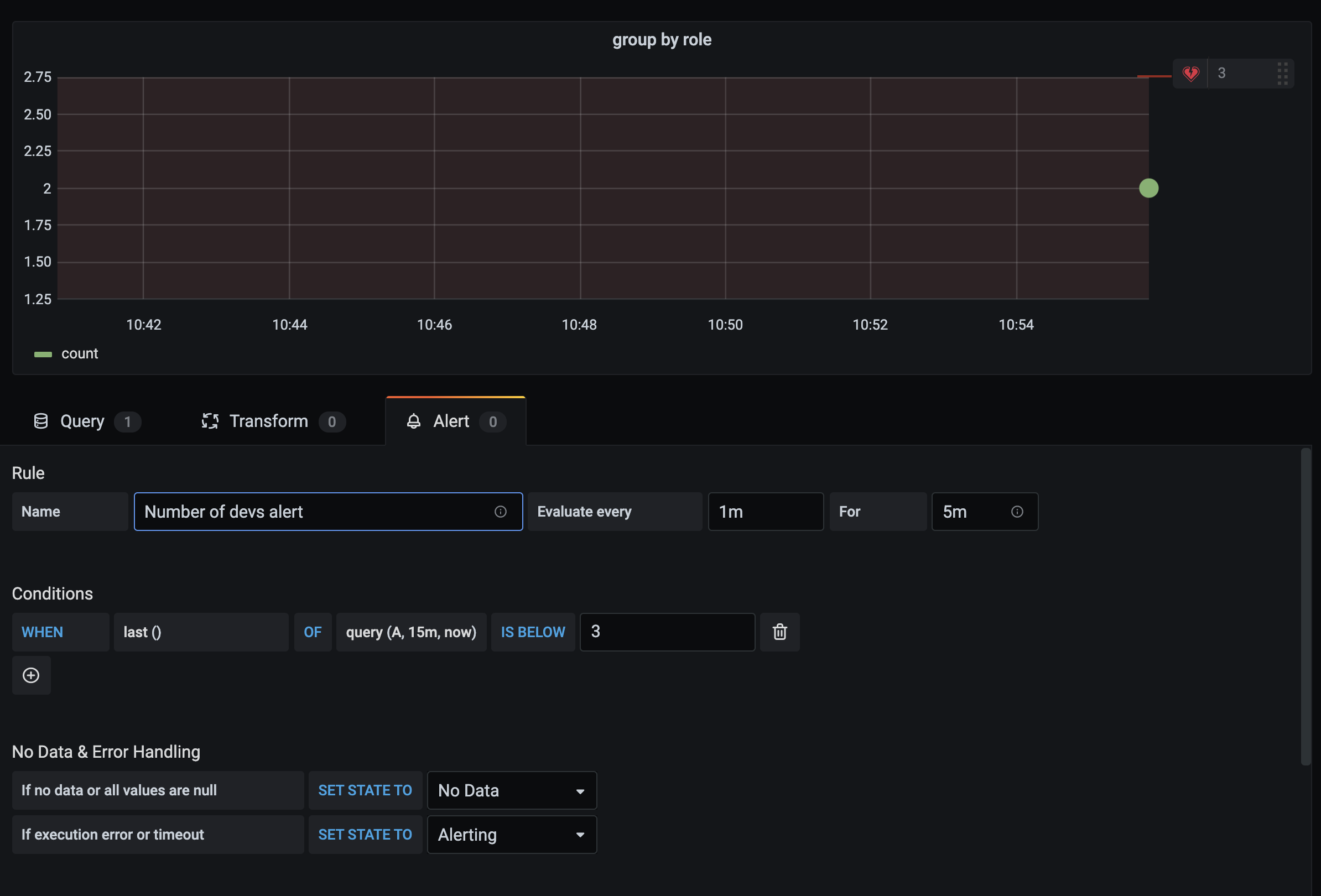Click the IS BELOW evaluator button

[533, 632]
